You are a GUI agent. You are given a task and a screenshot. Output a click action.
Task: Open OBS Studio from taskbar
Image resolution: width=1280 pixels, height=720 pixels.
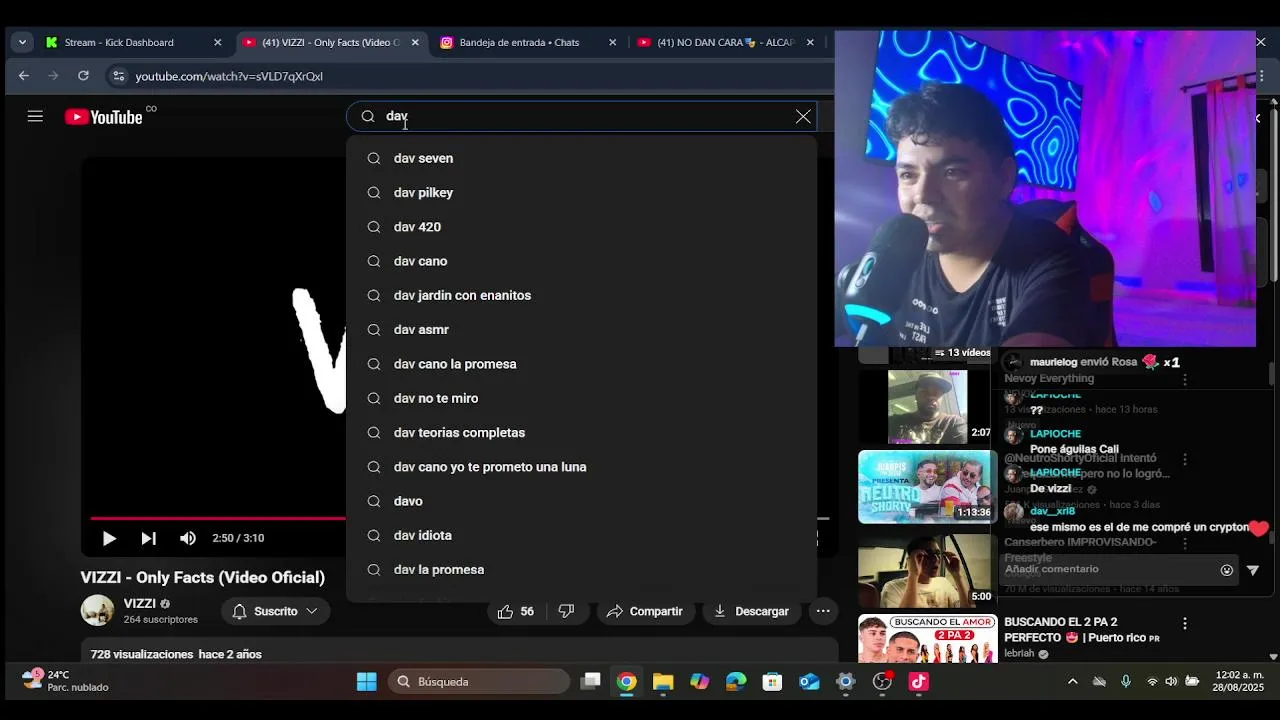[882, 682]
